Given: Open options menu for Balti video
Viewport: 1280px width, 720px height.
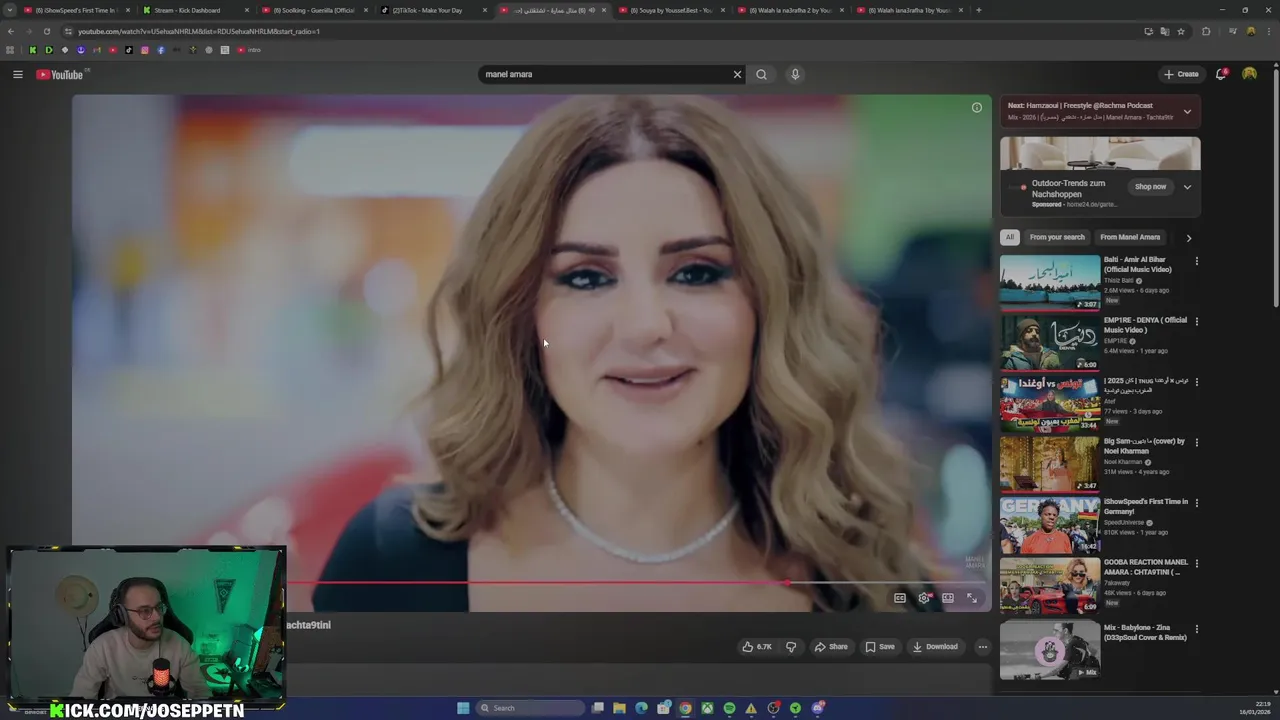Looking at the screenshot, I should [1196, 261].
